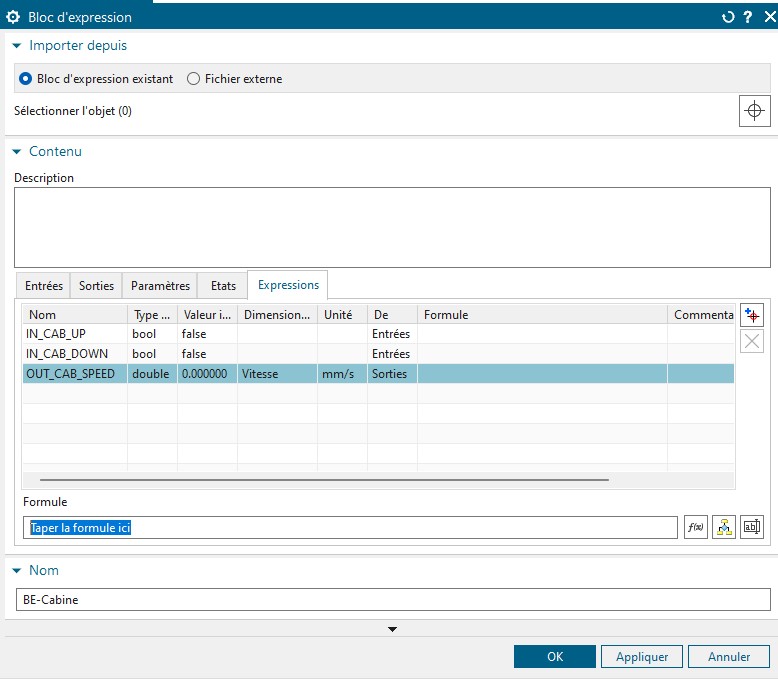The image size is (778, 679).
Task: Switch to the Sorties tab
Action: pyautogui.click(x=96, y=286)
